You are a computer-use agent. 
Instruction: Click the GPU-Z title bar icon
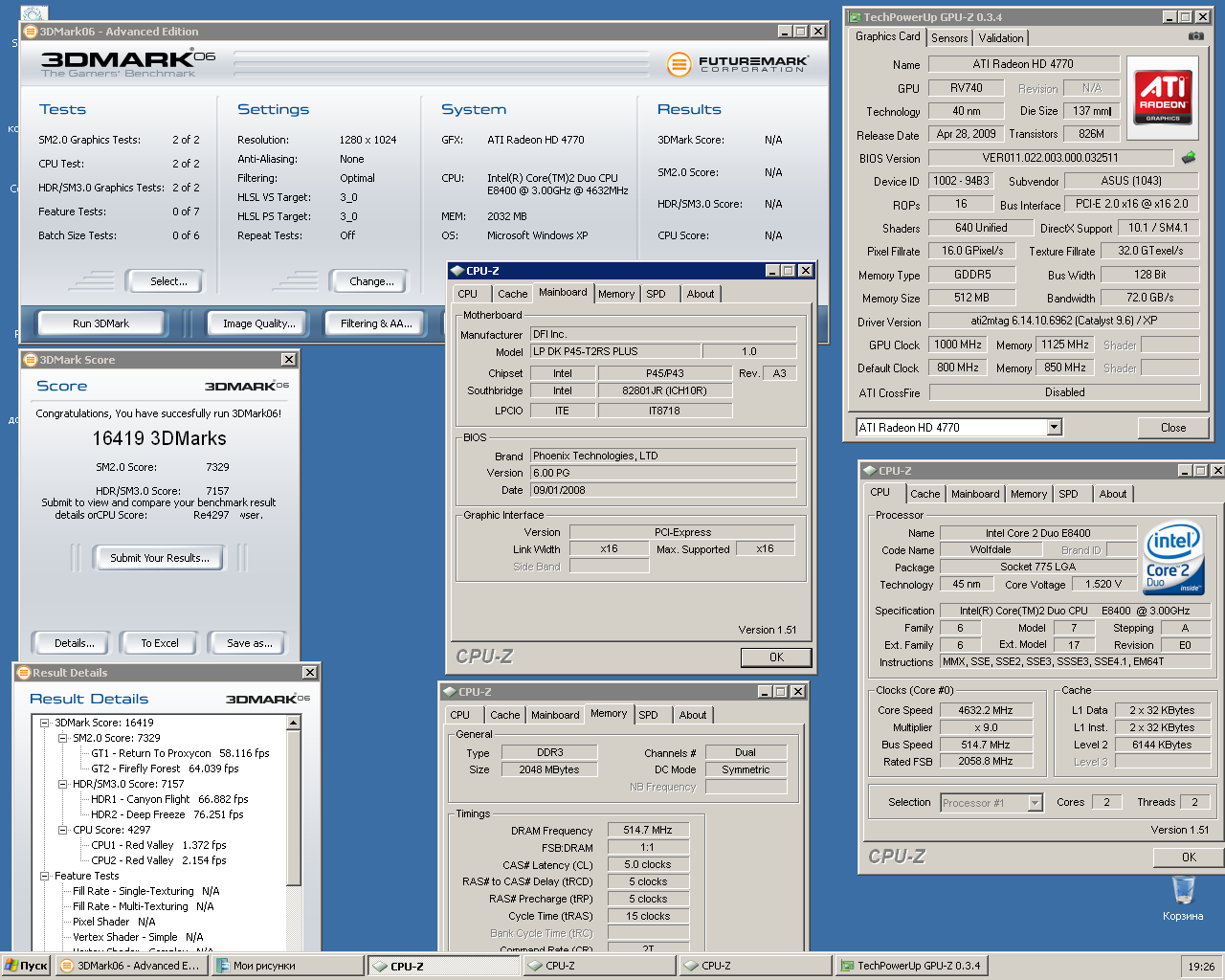pyautogui.click(x=854, y=16)
